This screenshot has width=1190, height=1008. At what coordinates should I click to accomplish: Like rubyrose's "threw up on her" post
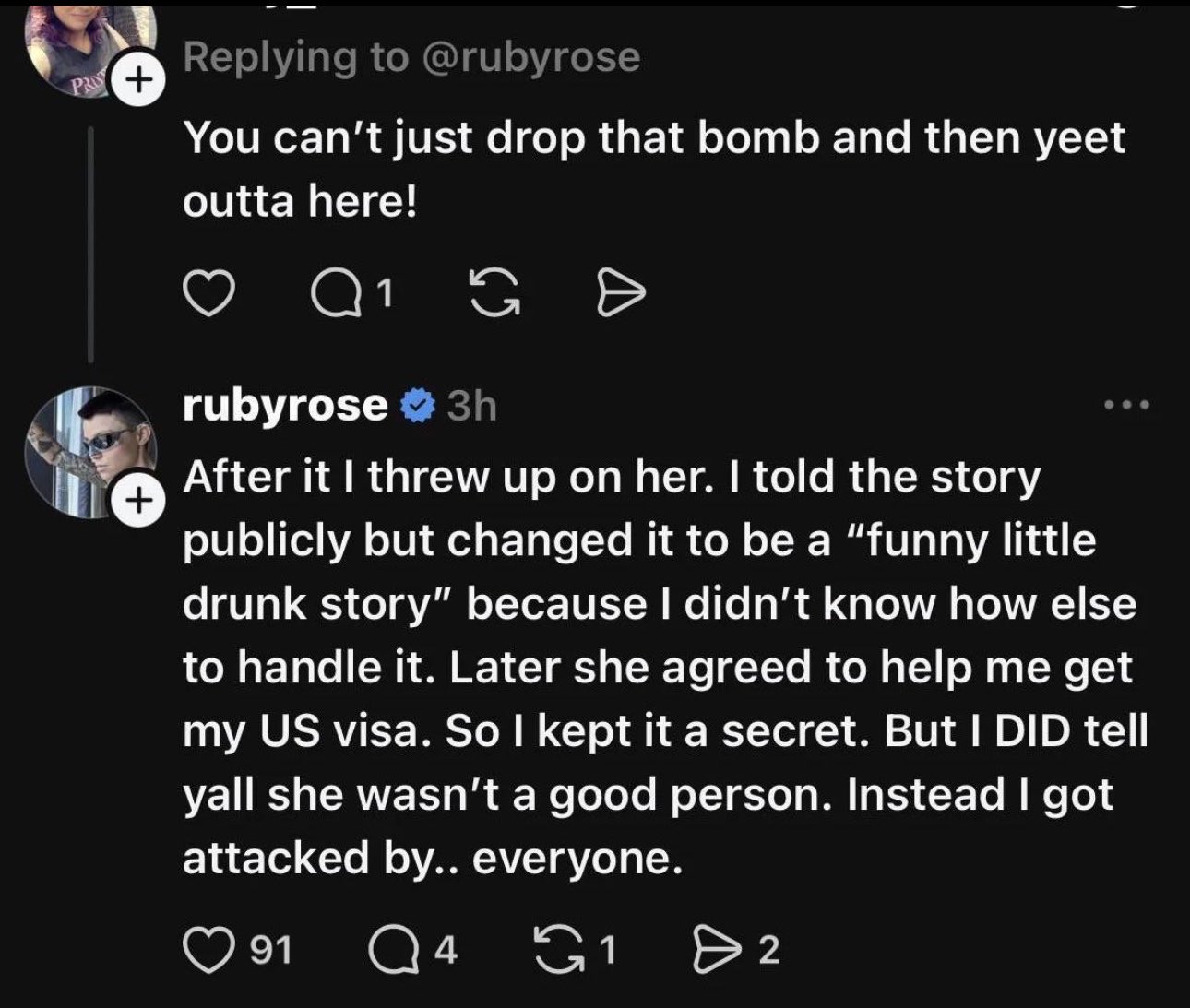pyautogui.click(x=207, y=949)
